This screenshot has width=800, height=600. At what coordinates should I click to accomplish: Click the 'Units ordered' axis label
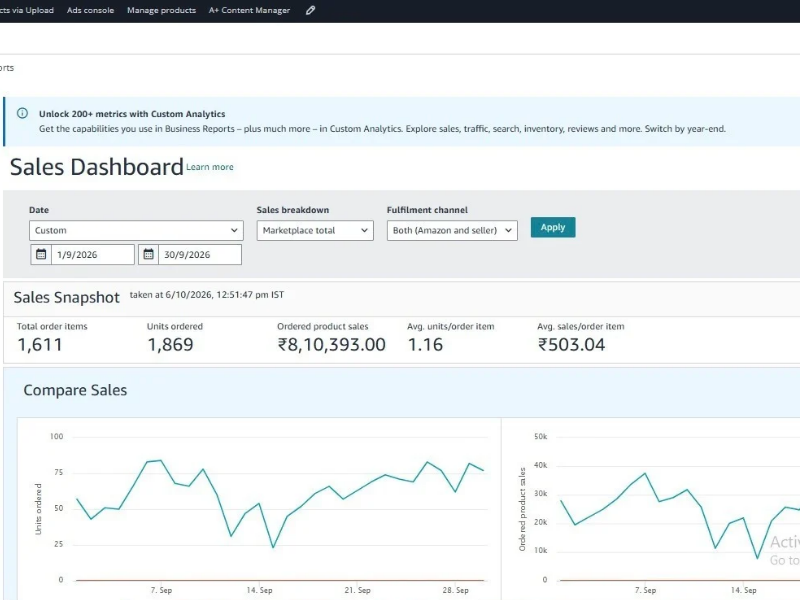point(38,509)
